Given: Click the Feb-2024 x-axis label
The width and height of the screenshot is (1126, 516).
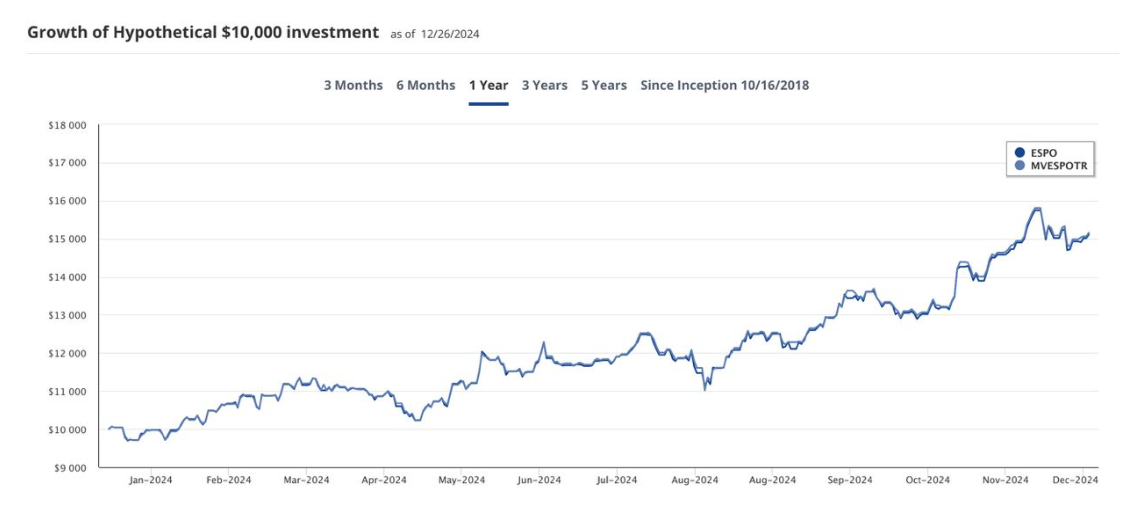Looking at the screenshot, I should coord(228,480).
